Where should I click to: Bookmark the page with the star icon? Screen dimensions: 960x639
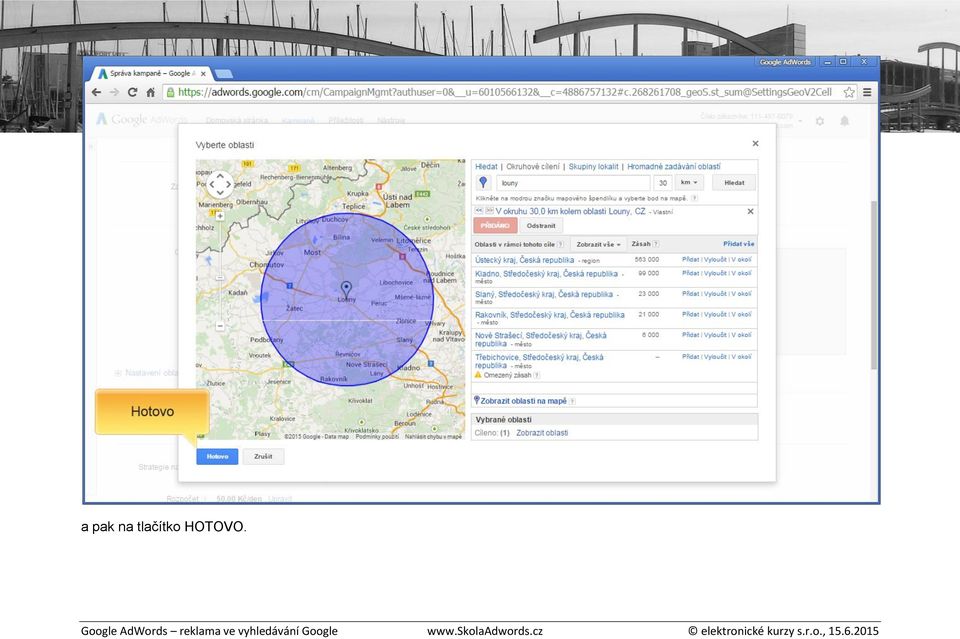849,92
